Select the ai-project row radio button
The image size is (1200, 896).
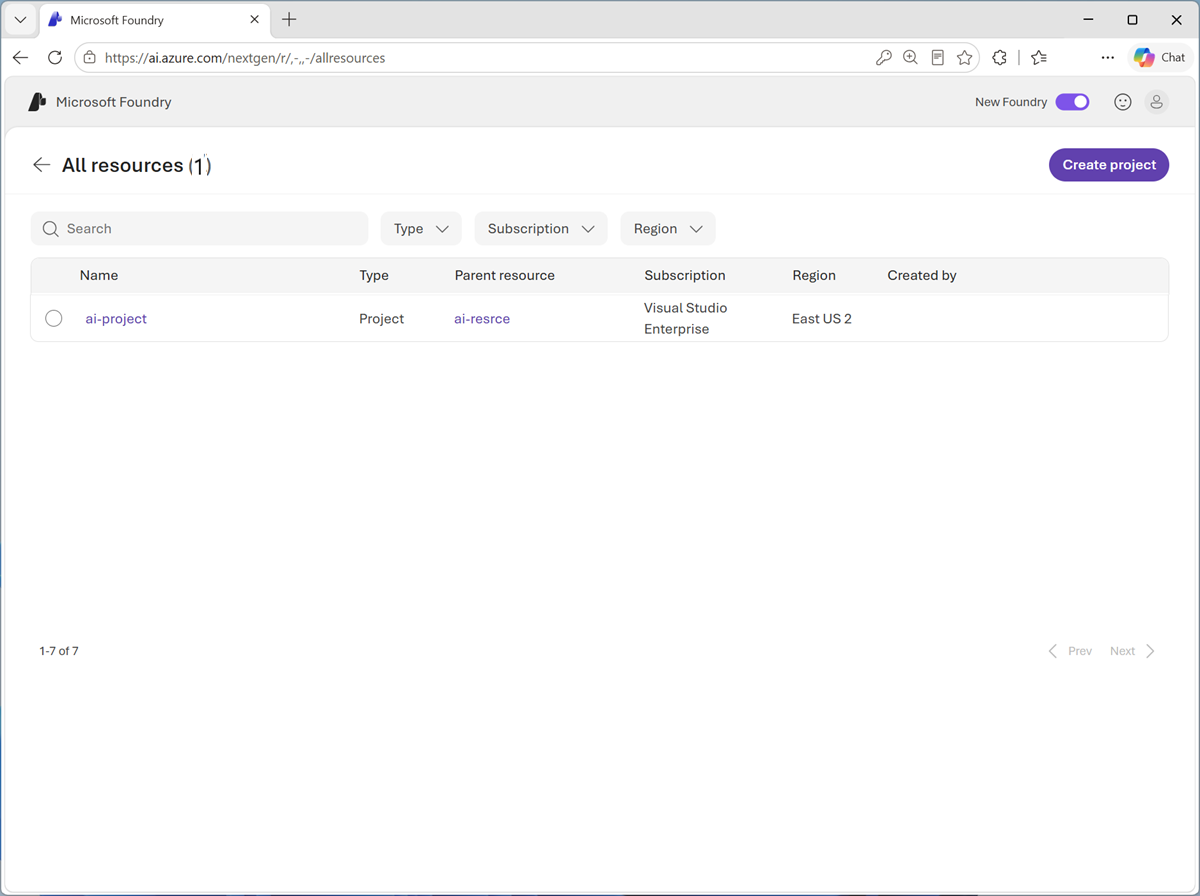tap(54, 318)
